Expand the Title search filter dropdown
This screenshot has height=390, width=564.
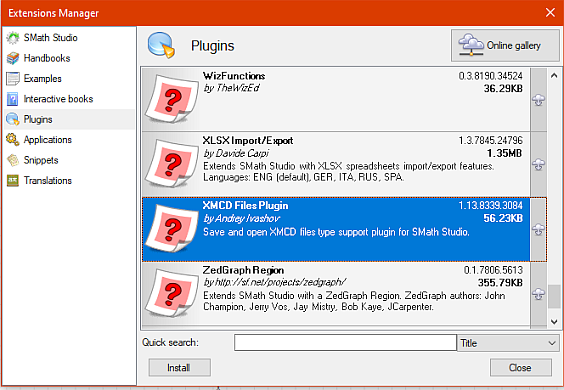click(508, 343)
